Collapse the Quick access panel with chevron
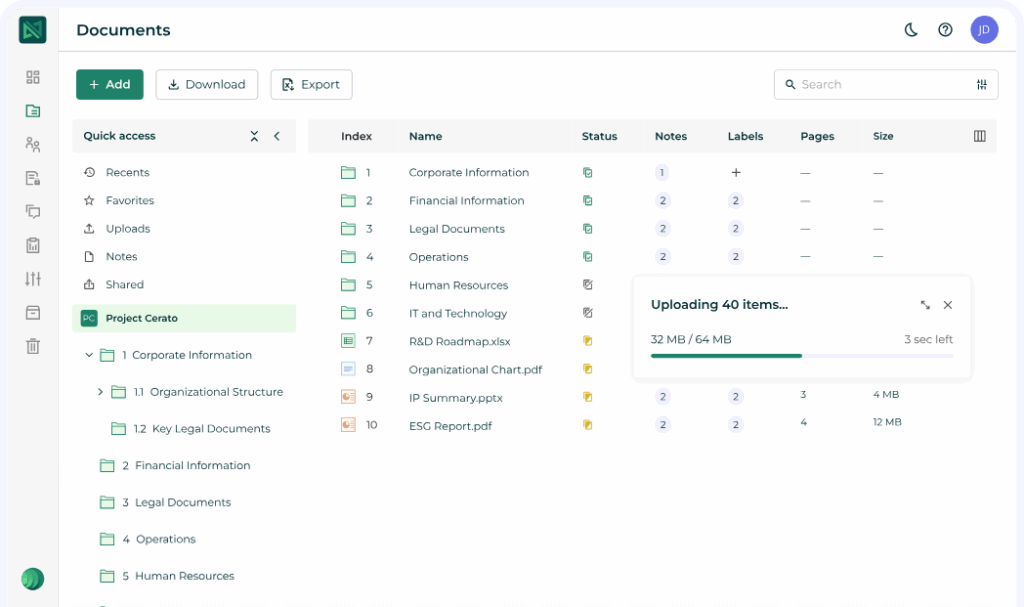 277,136
